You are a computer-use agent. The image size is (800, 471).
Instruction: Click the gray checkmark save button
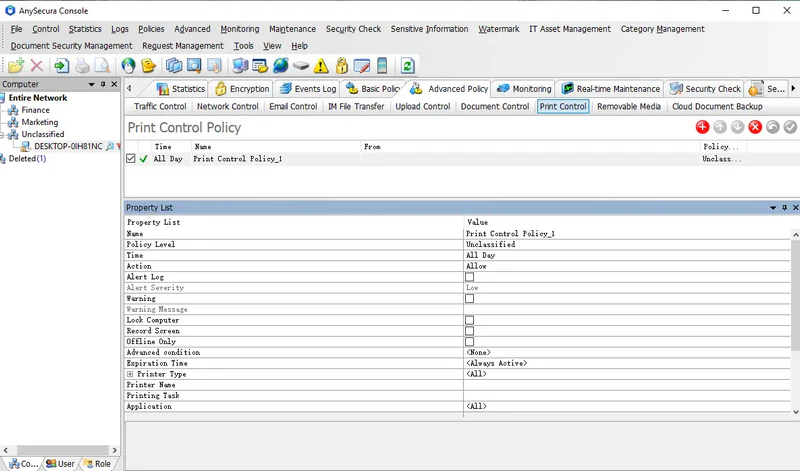(790, 127)
